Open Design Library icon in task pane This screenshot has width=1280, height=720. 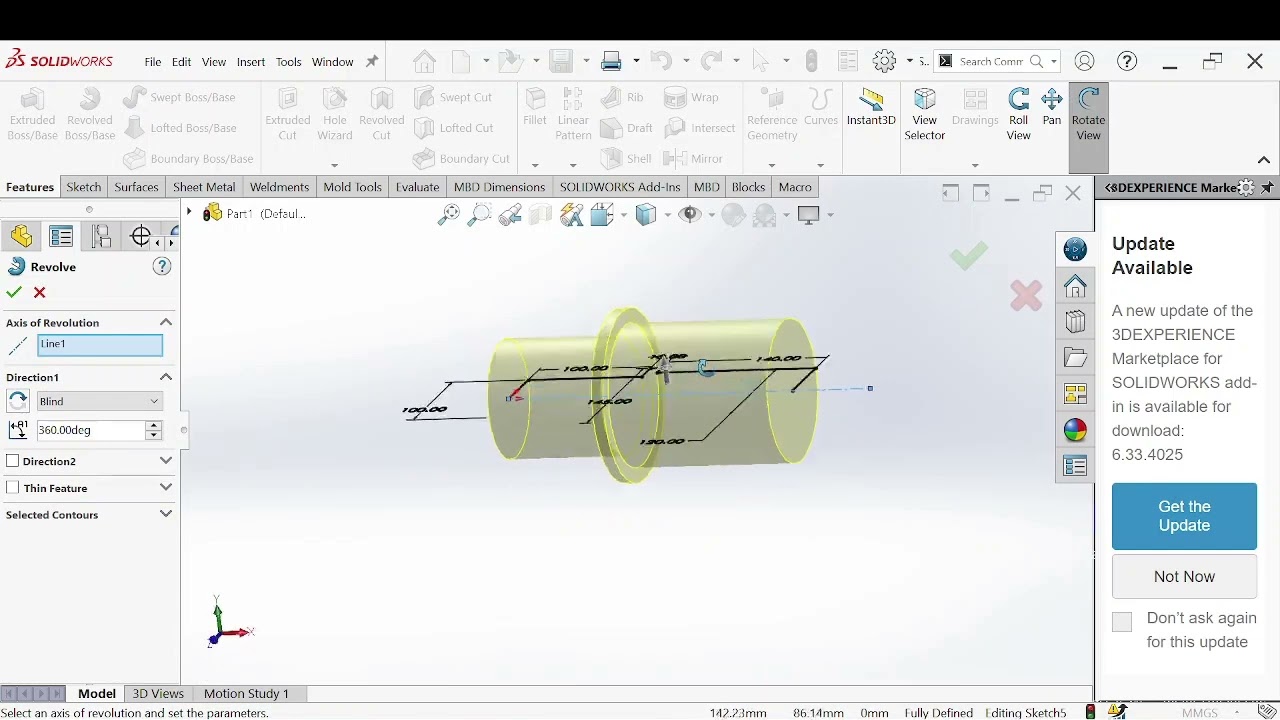click(x=1075, y=322)
